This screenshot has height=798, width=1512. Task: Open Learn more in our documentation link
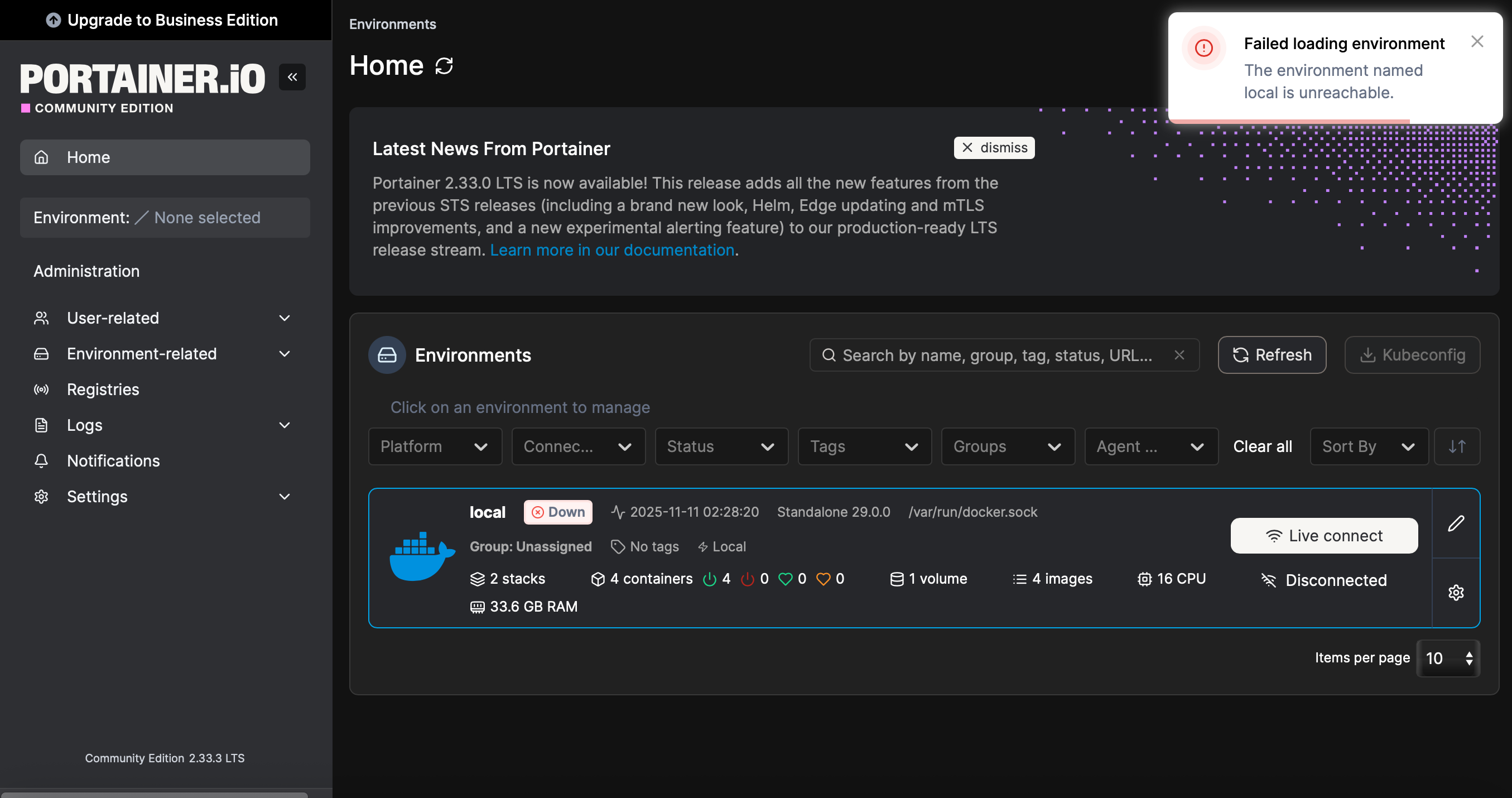[611, 250]
